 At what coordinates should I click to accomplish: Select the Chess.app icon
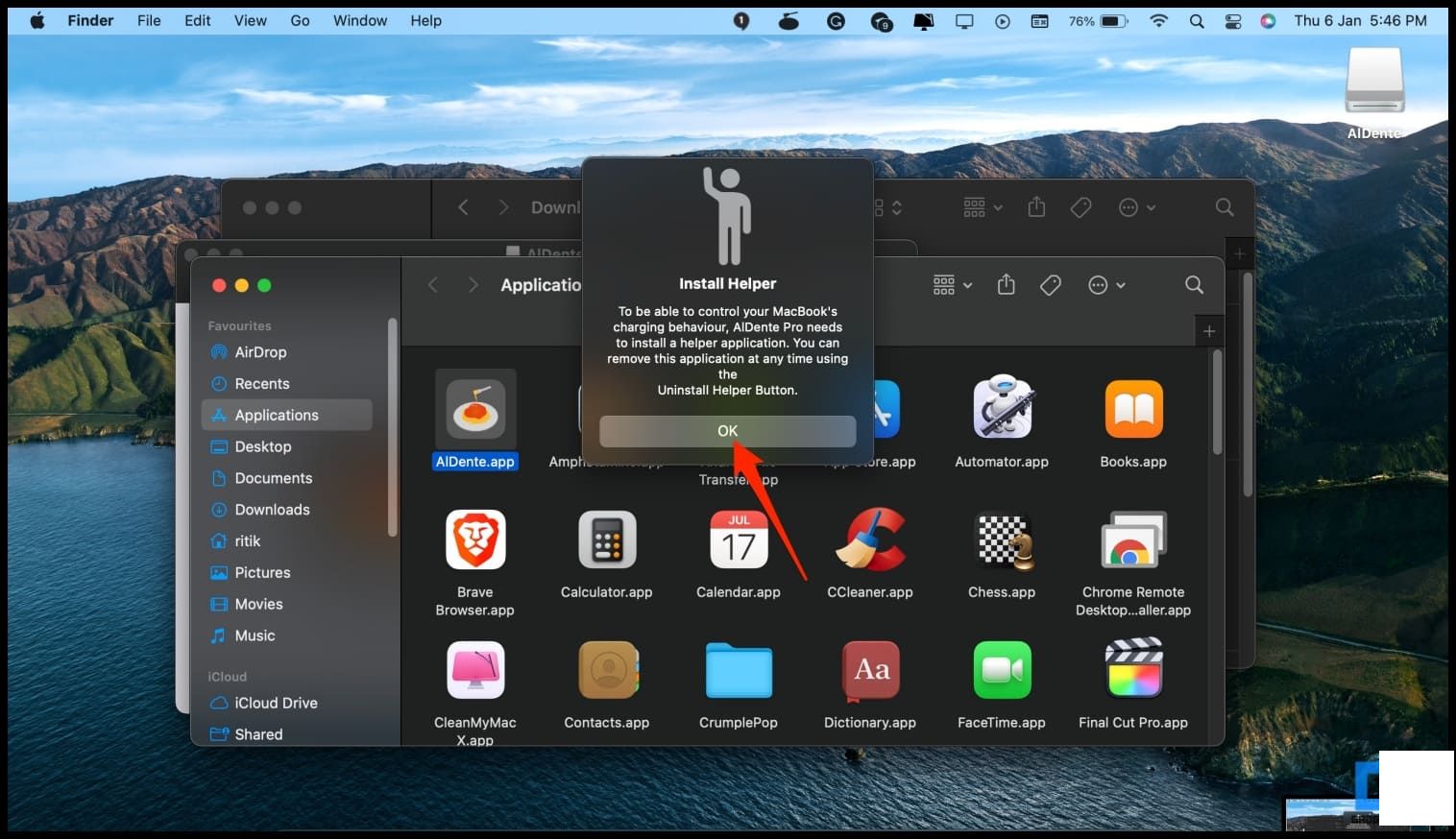pyautogui.click(x=1002, y=539)
